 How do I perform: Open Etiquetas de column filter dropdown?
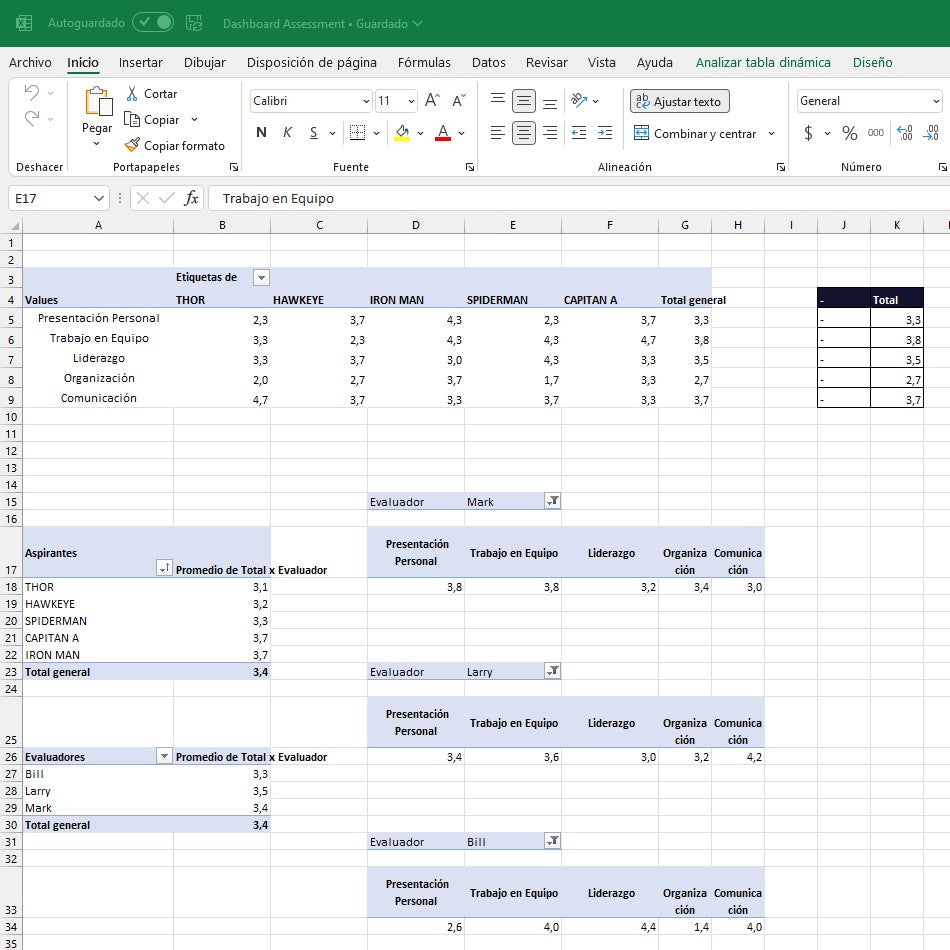point(261,277)
